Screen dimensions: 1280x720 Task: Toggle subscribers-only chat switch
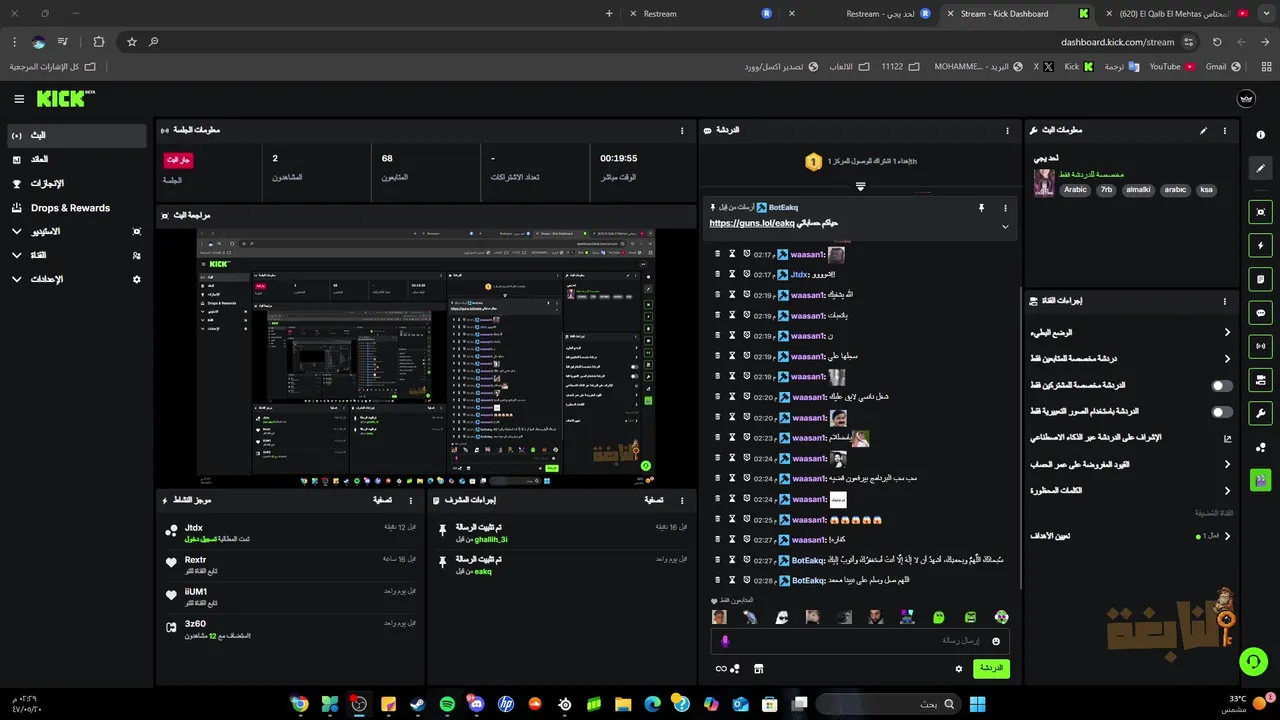tap(1222, 385)
